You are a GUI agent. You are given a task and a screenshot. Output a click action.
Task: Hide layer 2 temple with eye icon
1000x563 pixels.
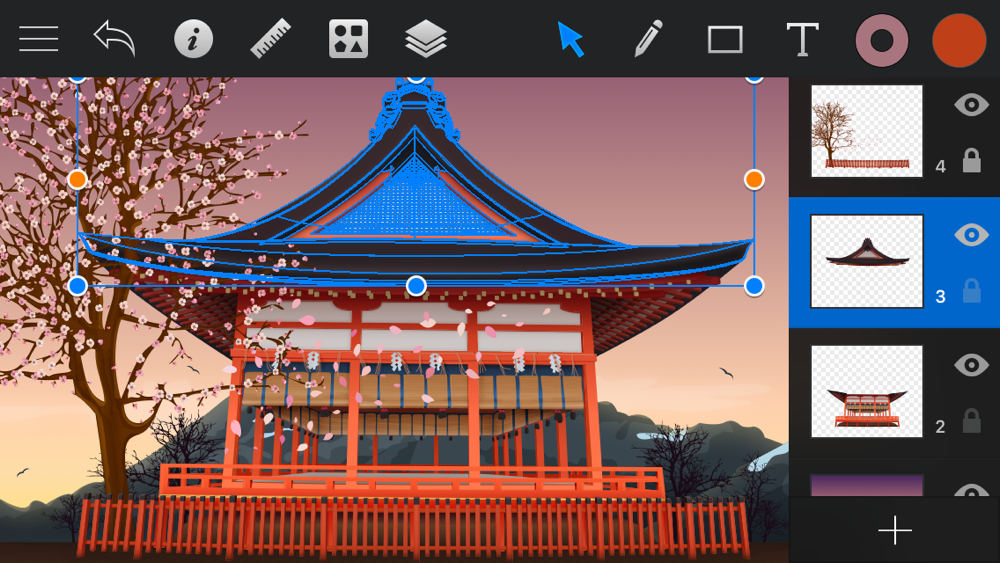pyautogui.click(x=971, y=365)
